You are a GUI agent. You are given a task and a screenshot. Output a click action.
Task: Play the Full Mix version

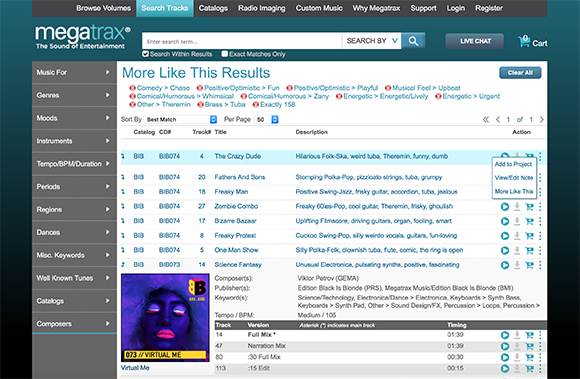505,335
